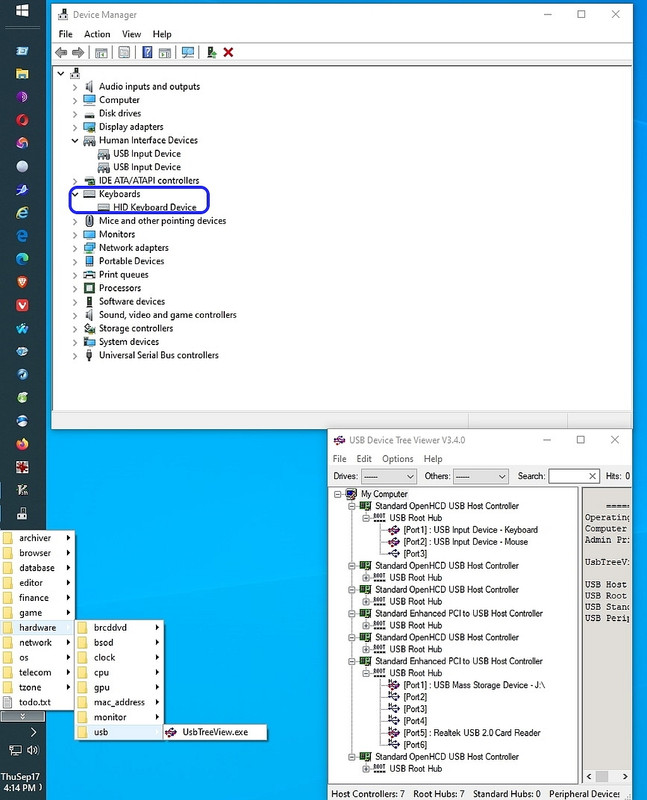The image size is (647, 800).
Task: Open the Action menu in Device Manager
Action: click(97, 34)
